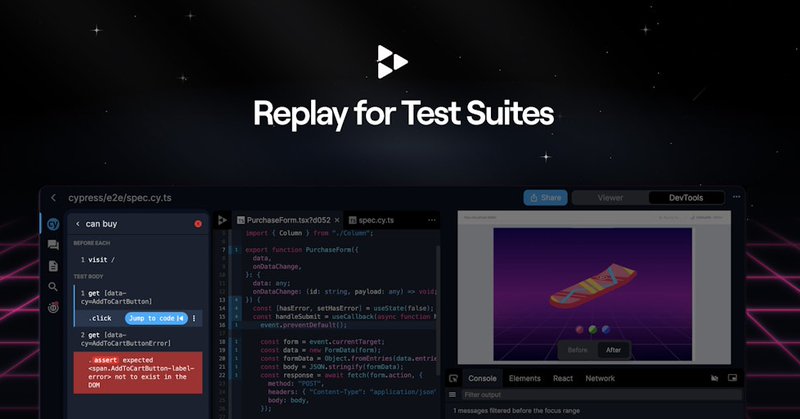
Task: Select the Console tab
Action: [482, 378]
